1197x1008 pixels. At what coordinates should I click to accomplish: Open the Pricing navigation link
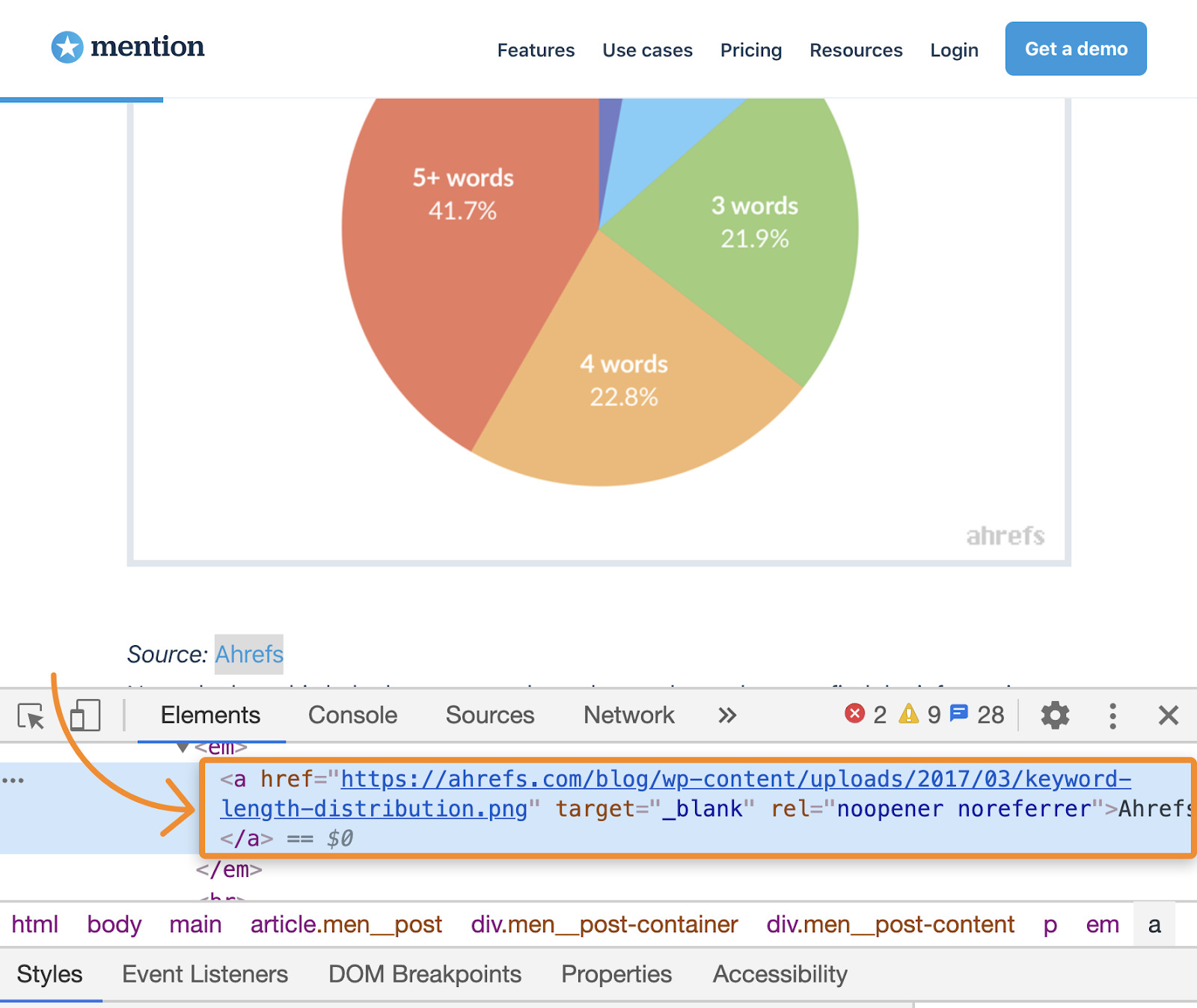click(x=750, y=50)
